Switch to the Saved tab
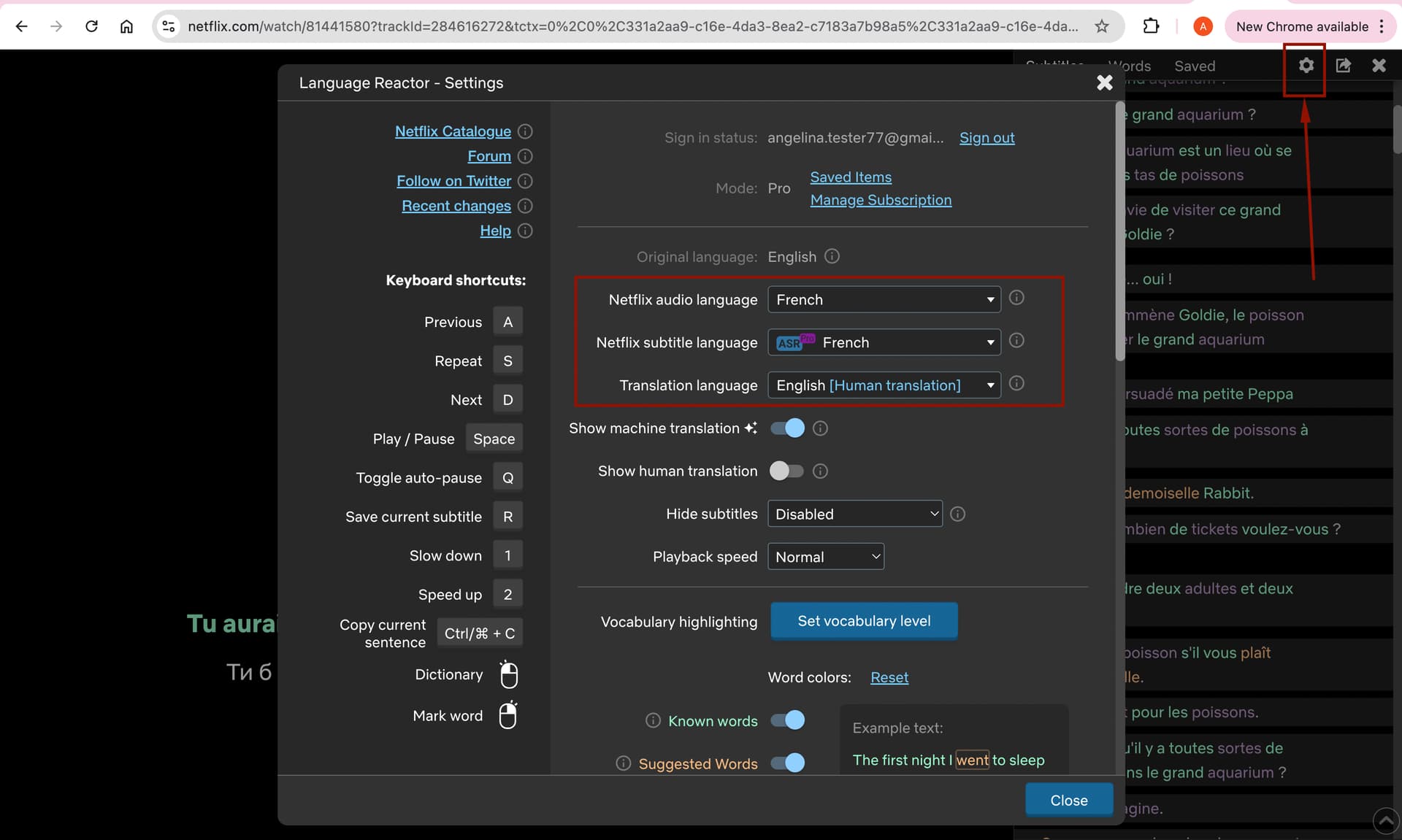 1195,66
